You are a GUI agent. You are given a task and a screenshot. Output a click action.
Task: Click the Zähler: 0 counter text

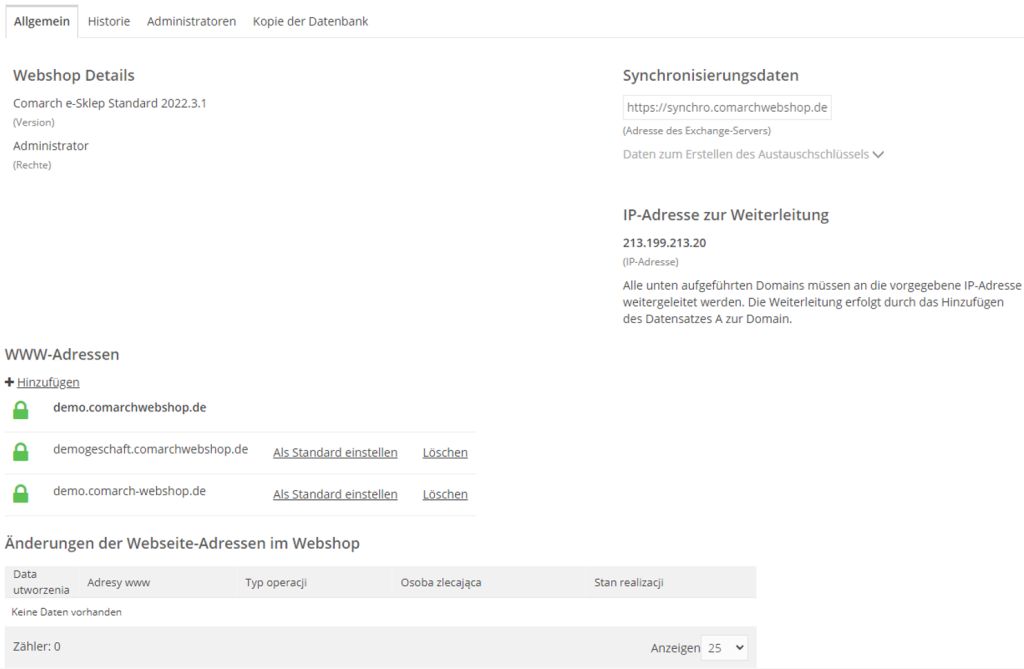[x=37, y=647]
